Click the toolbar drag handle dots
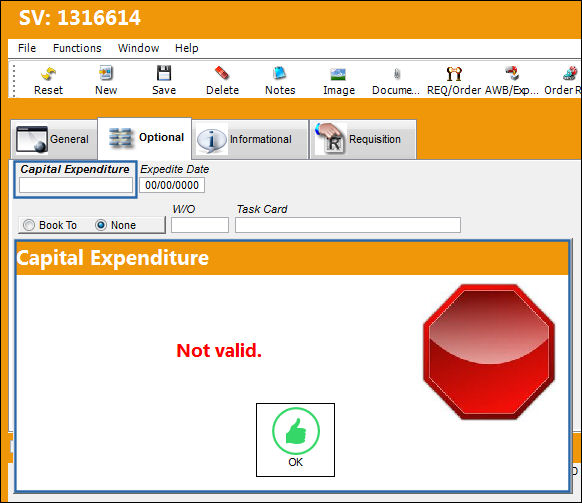 pyautogui.click(x=14, y=81)
